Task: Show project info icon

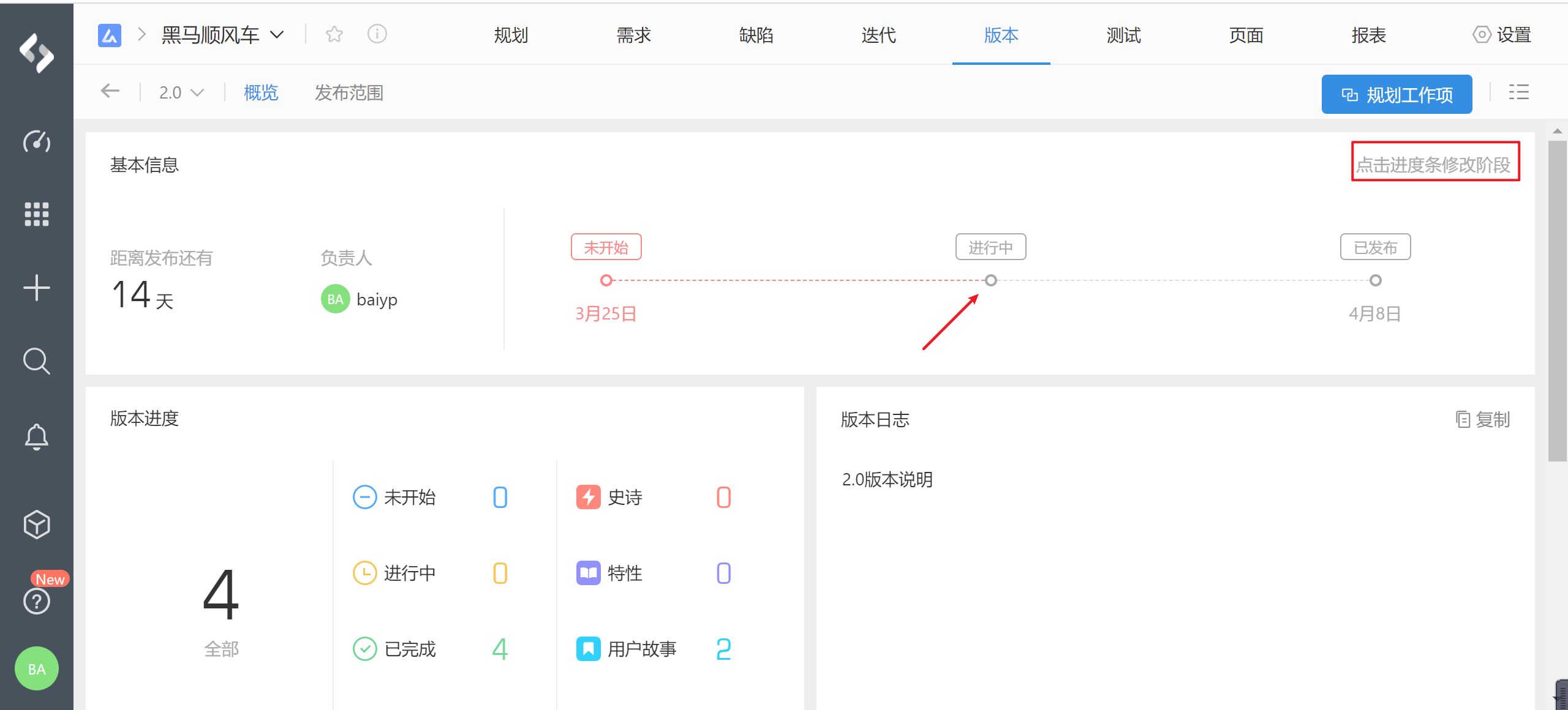Action: tap(377, 34)
